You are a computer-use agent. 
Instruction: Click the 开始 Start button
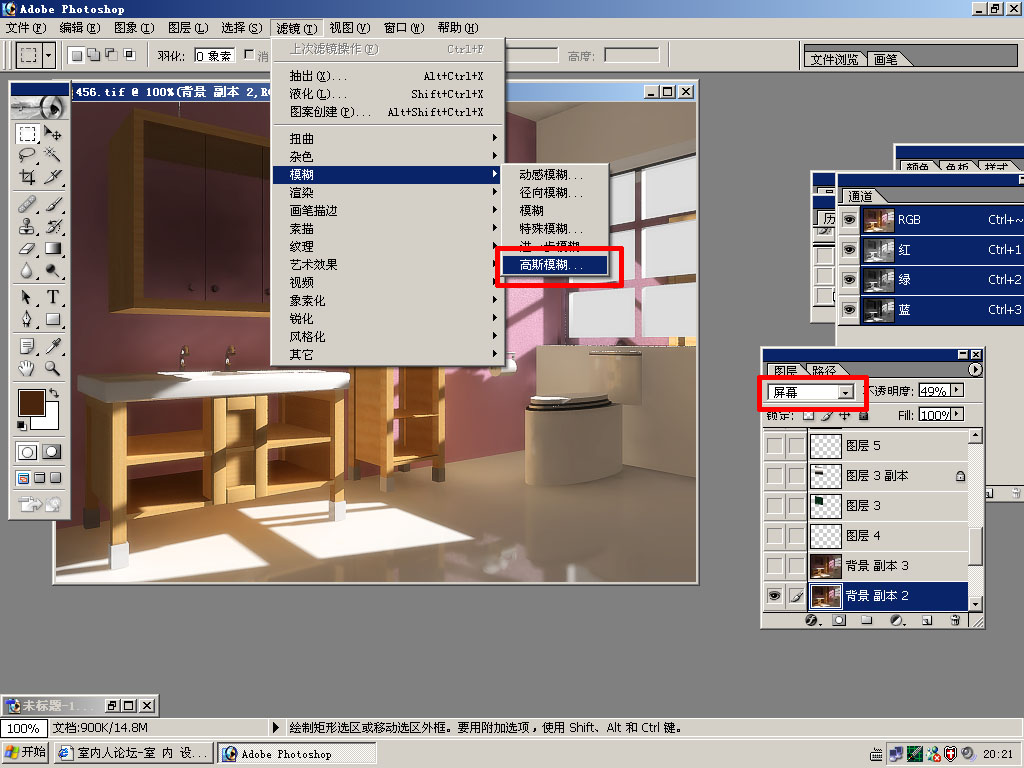tap(25, 753)
